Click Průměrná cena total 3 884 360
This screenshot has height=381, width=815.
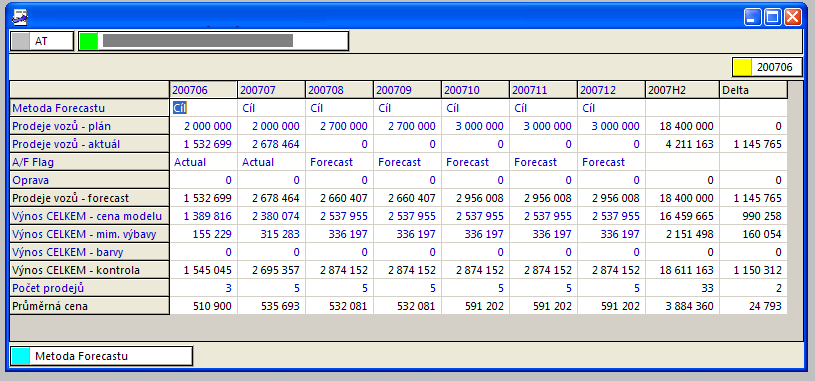pos(682,306)
